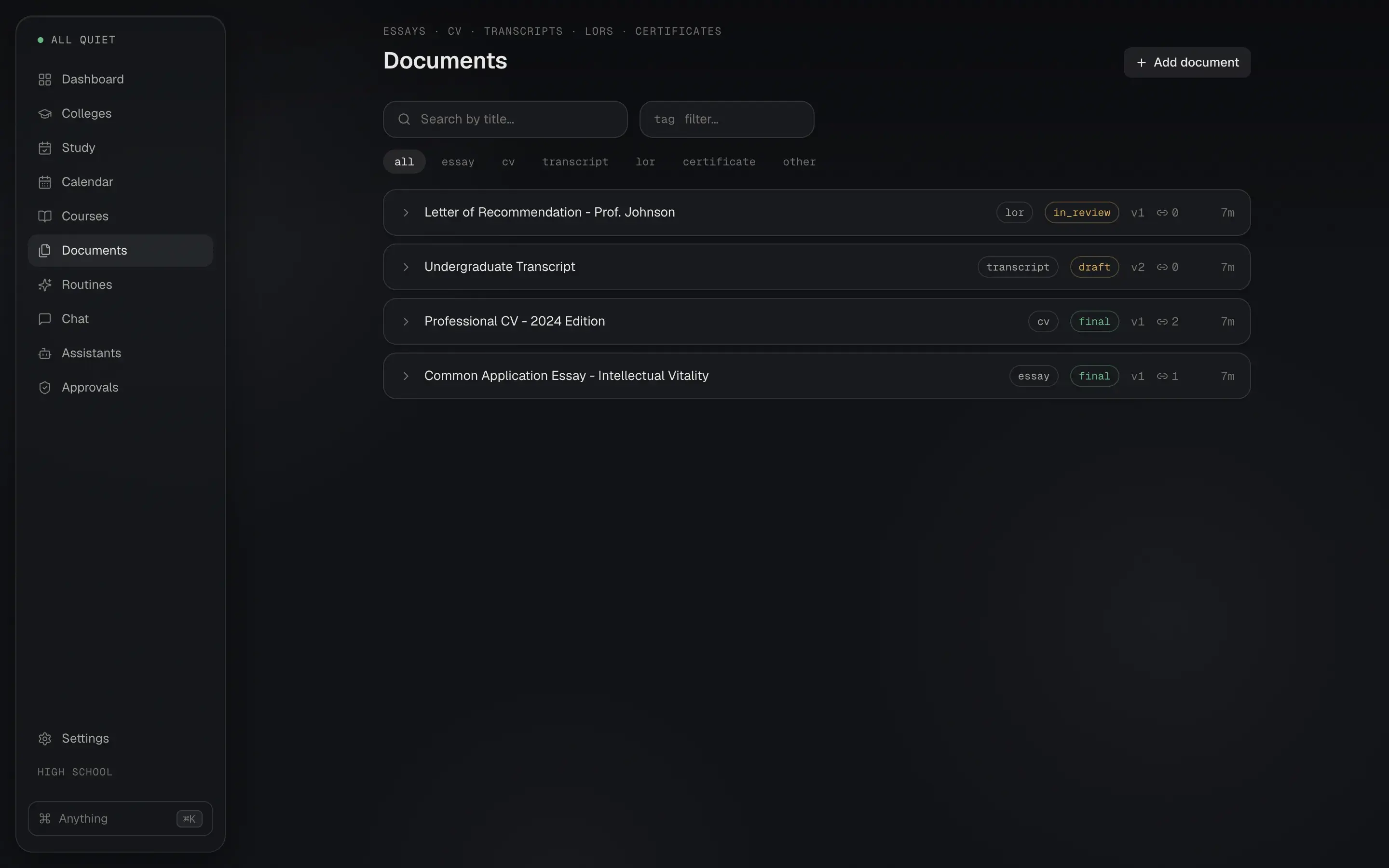Click 'Common Application Essay - Intellectual Vitality' title
The width and height of the screenshot is (1389, 868).
click(566, 376)
